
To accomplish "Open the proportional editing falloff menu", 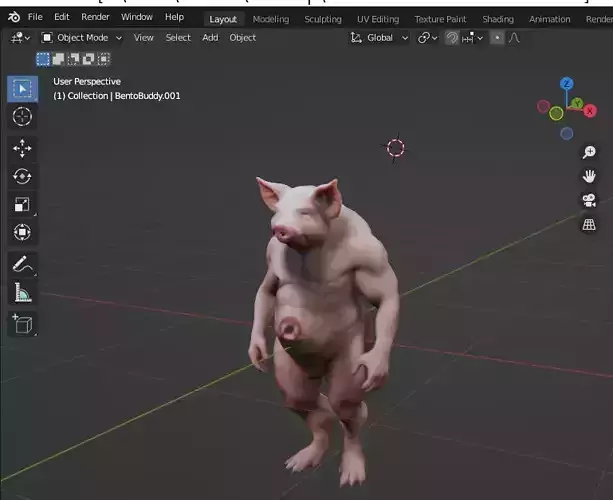I will click(x=514, y=38).
